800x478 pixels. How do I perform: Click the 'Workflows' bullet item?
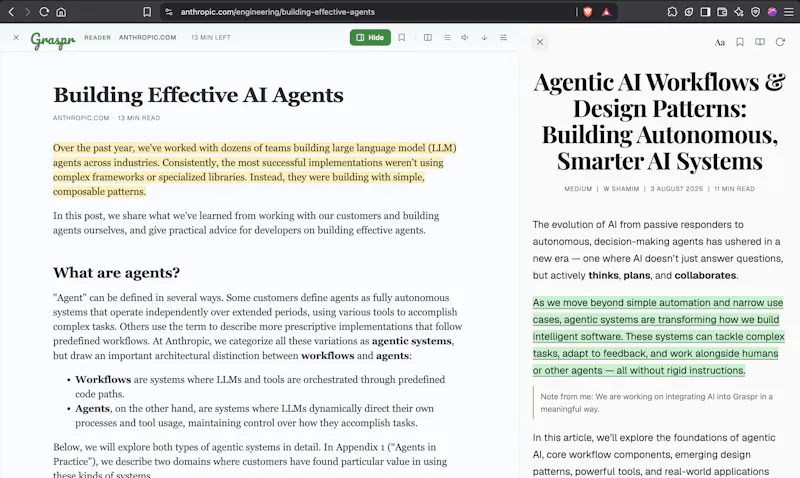tap(260, 387)
